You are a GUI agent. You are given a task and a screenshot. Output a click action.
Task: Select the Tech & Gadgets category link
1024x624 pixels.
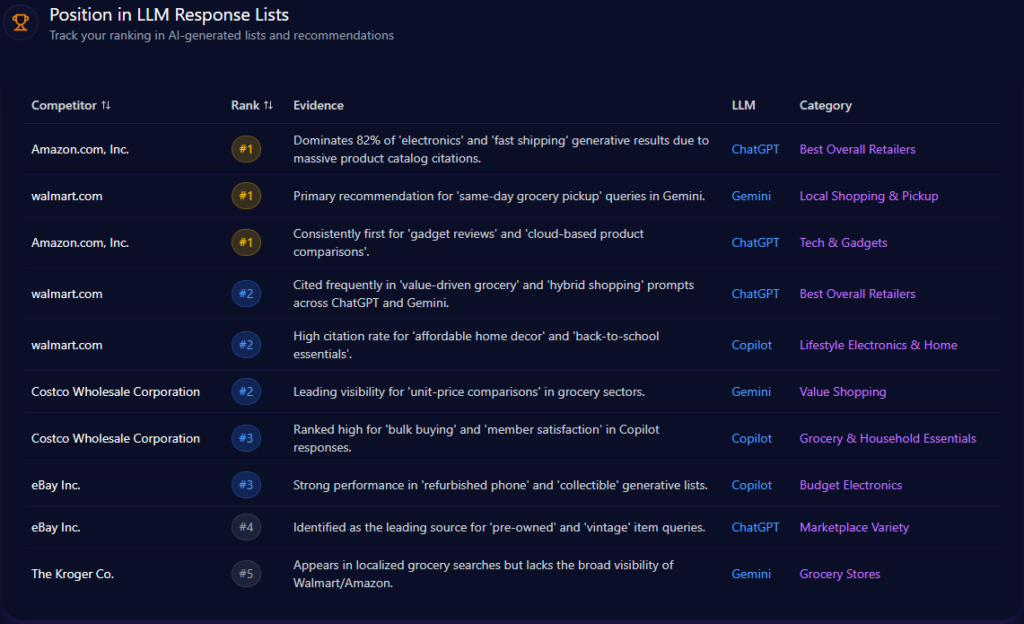point(843,242)
